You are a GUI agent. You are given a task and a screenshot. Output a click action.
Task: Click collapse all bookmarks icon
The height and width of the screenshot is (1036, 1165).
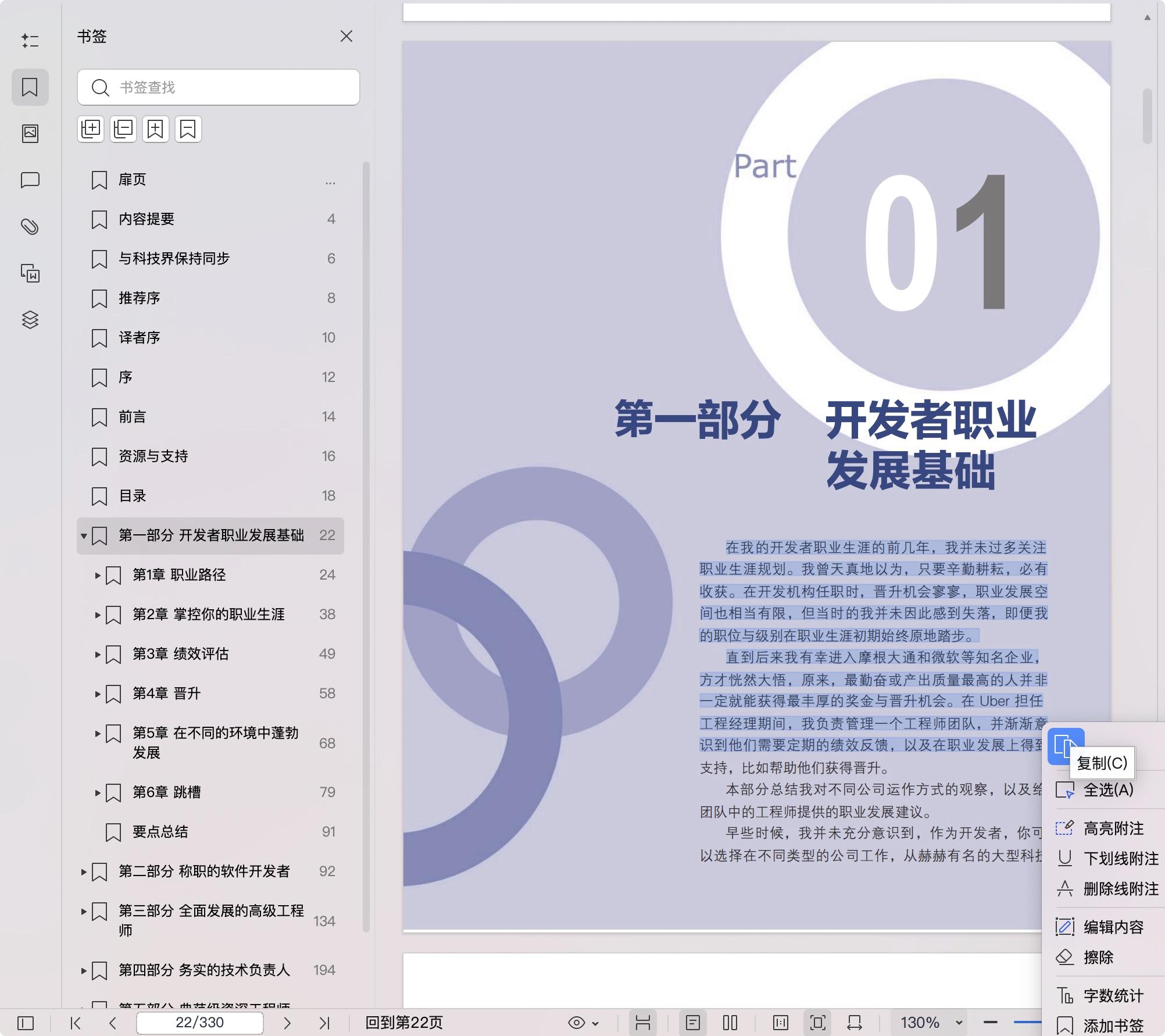pos(123,129)
